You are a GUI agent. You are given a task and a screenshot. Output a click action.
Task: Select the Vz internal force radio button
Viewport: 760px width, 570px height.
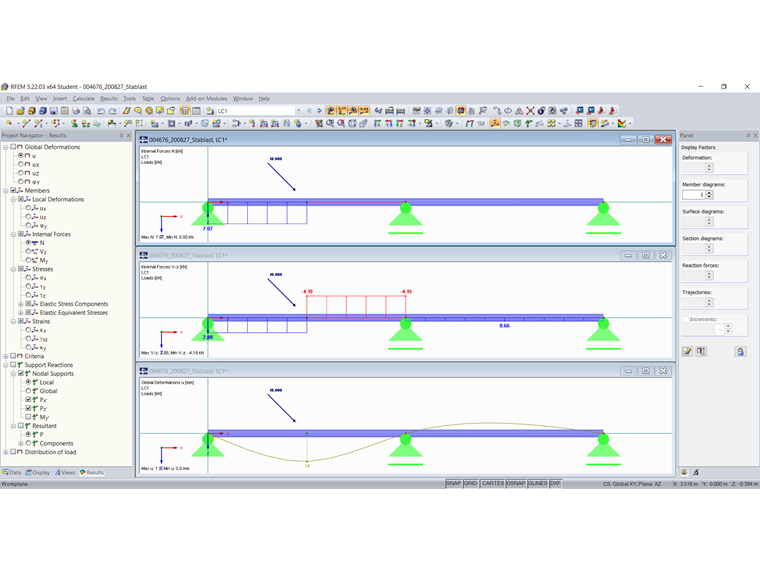click(x=28, y=252)
